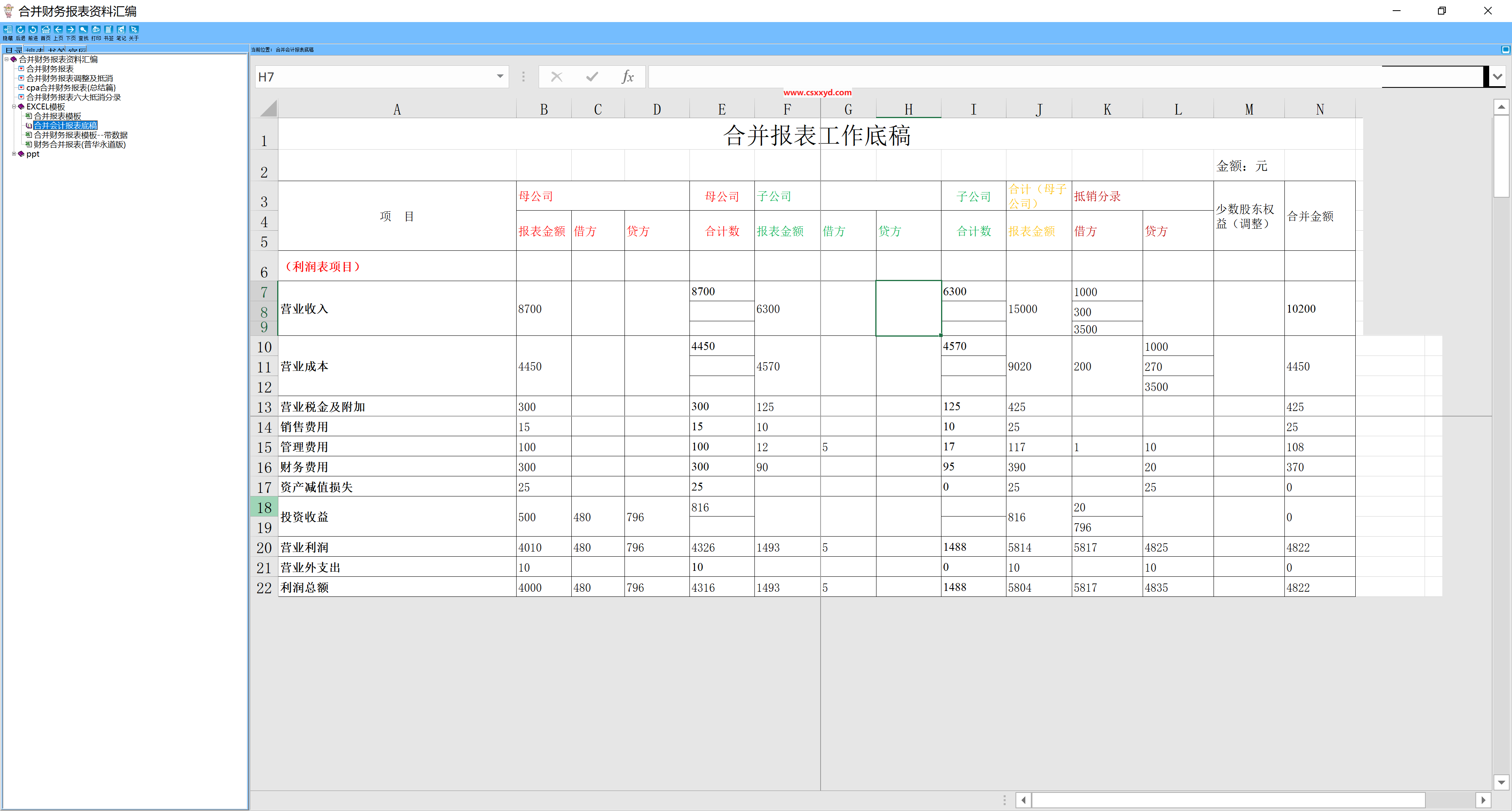This screenshot has width=1512, height=811.
Task: Click the 抵销分录 header cell
Action: 1142,196
